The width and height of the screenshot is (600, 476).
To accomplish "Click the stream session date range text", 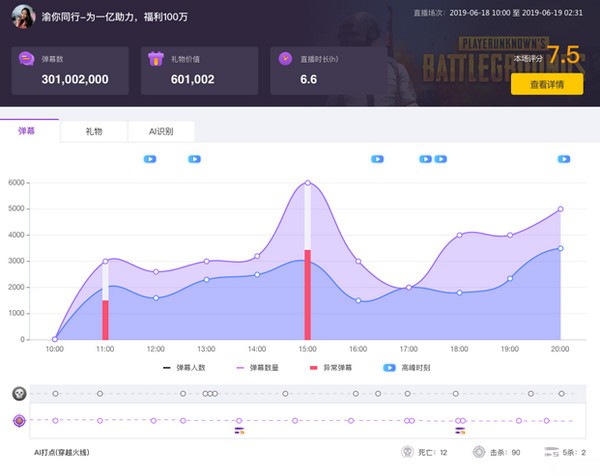I will coord(516,13).
